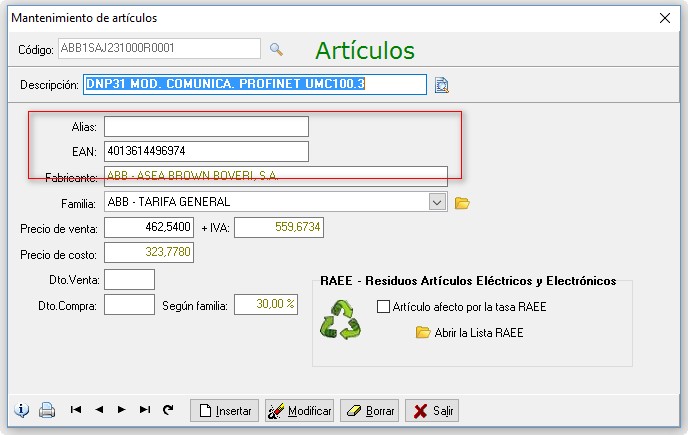Open the folder icon beside Familia
Image resolution: width=688 pixels, height=435 pixels.
click(462, 203)
